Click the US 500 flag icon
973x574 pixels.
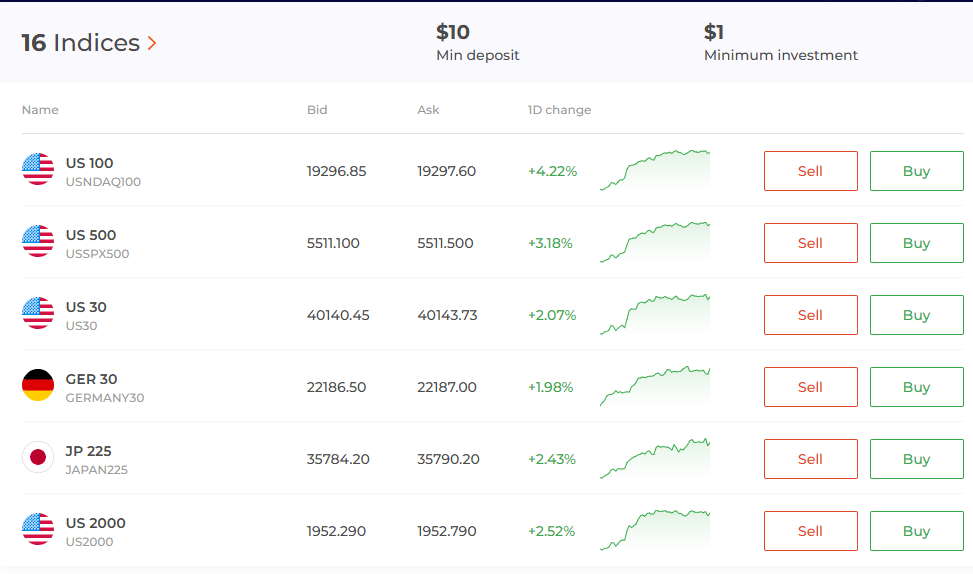(38, 242)
